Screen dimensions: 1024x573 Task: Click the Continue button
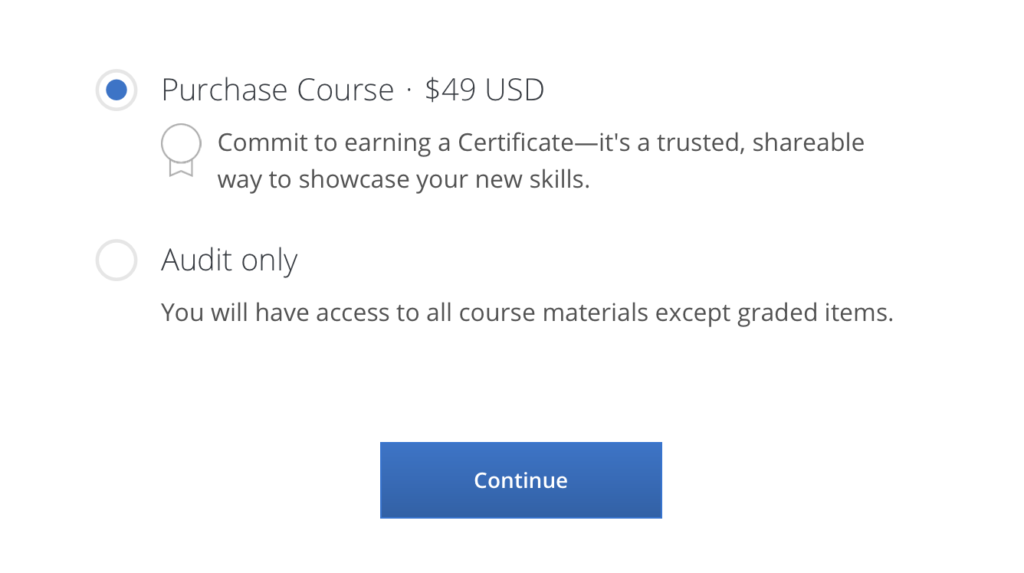click(520, 480)
